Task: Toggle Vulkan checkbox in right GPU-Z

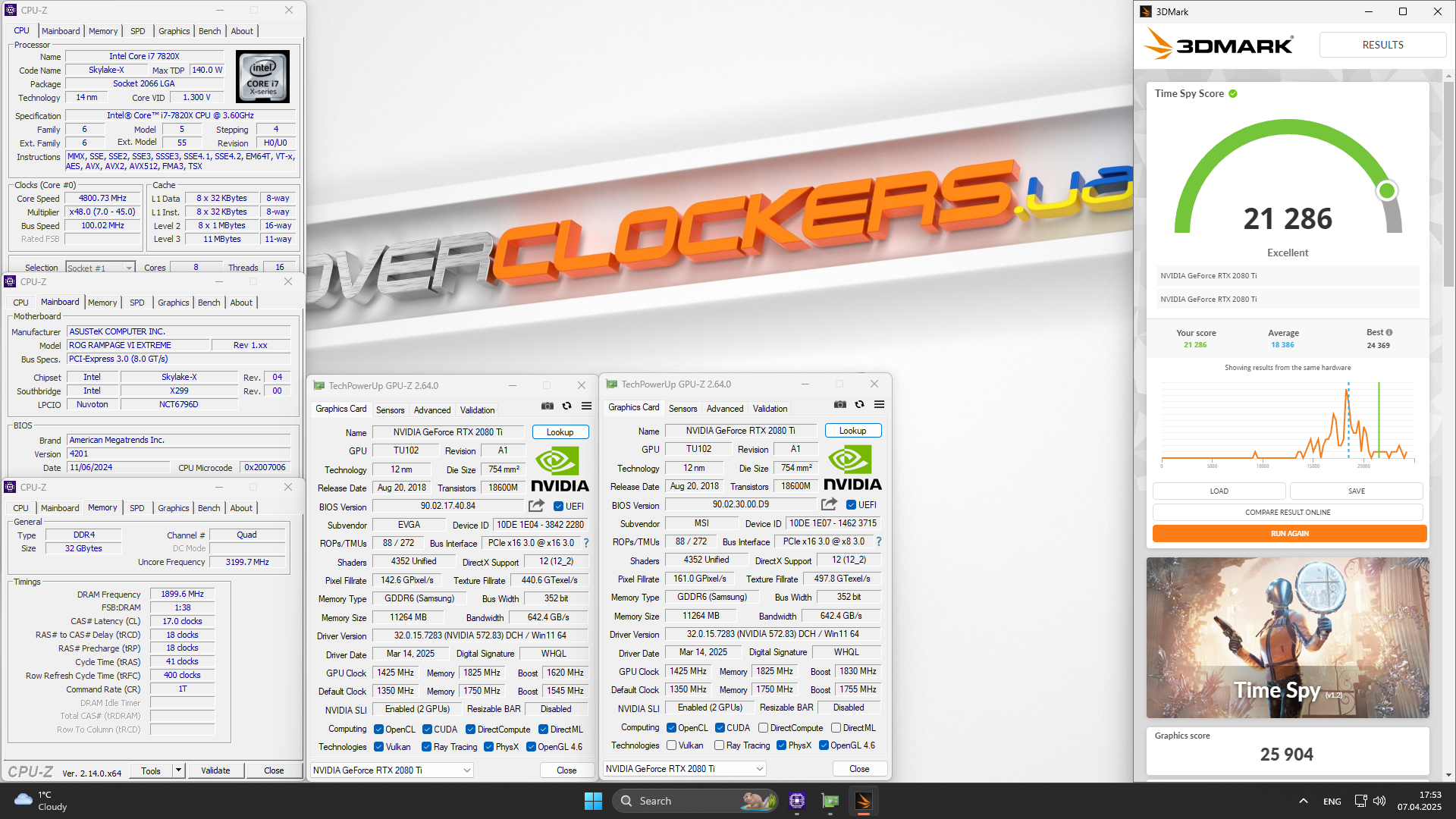Action: click(x=671, y=745)
